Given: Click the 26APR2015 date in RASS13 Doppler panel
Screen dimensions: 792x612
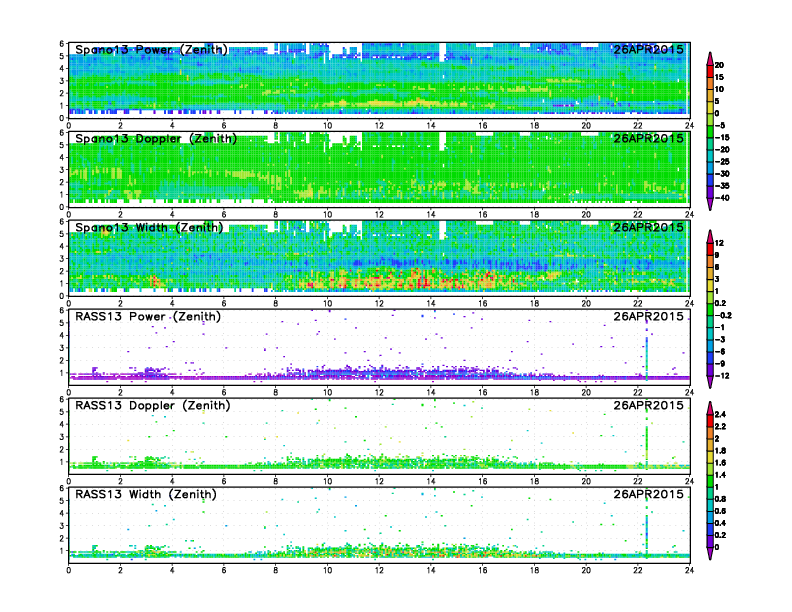Looking at the screenshot, I should 649,405.
